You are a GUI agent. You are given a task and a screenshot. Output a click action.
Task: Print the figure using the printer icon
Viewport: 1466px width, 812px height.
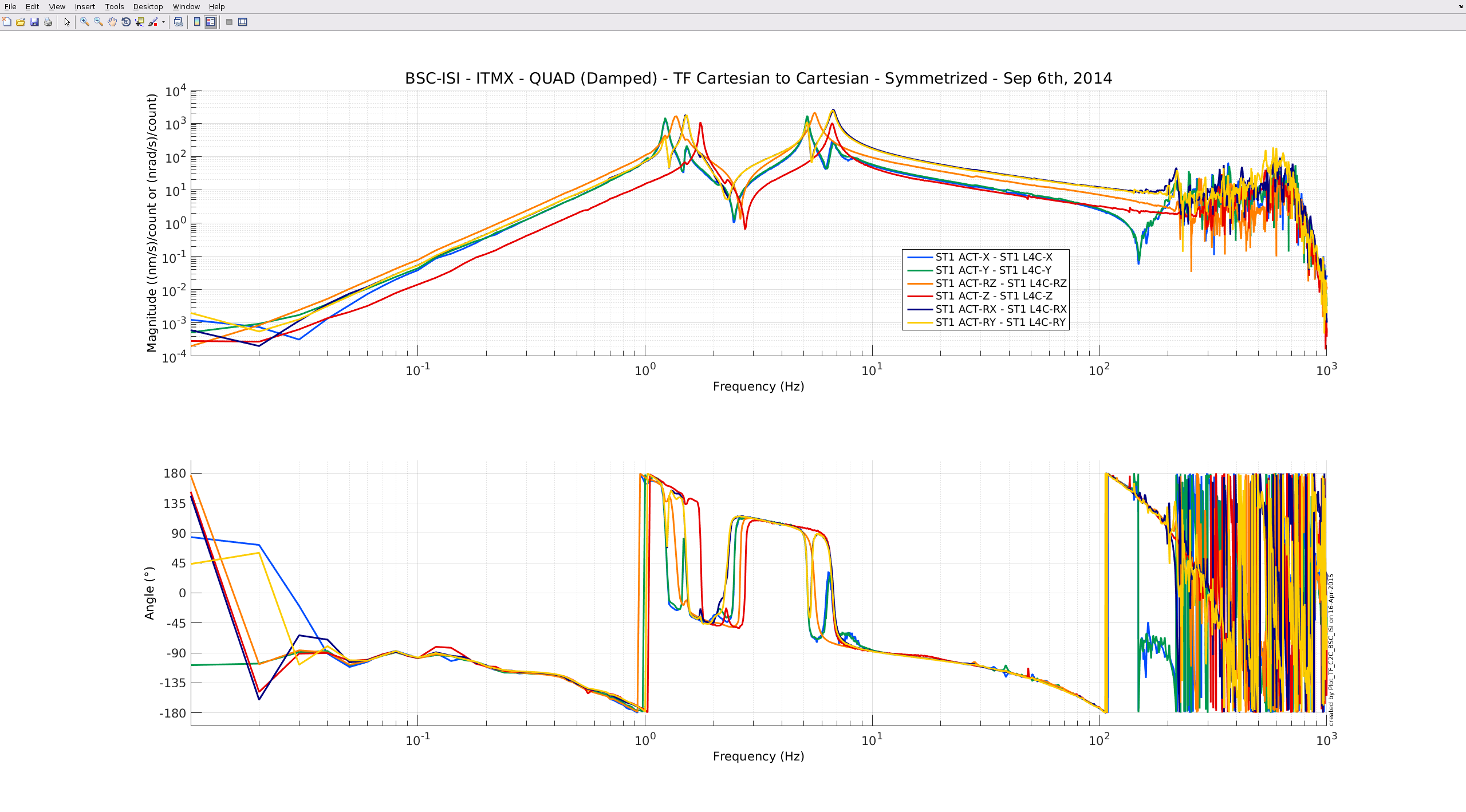pos(48,22)
